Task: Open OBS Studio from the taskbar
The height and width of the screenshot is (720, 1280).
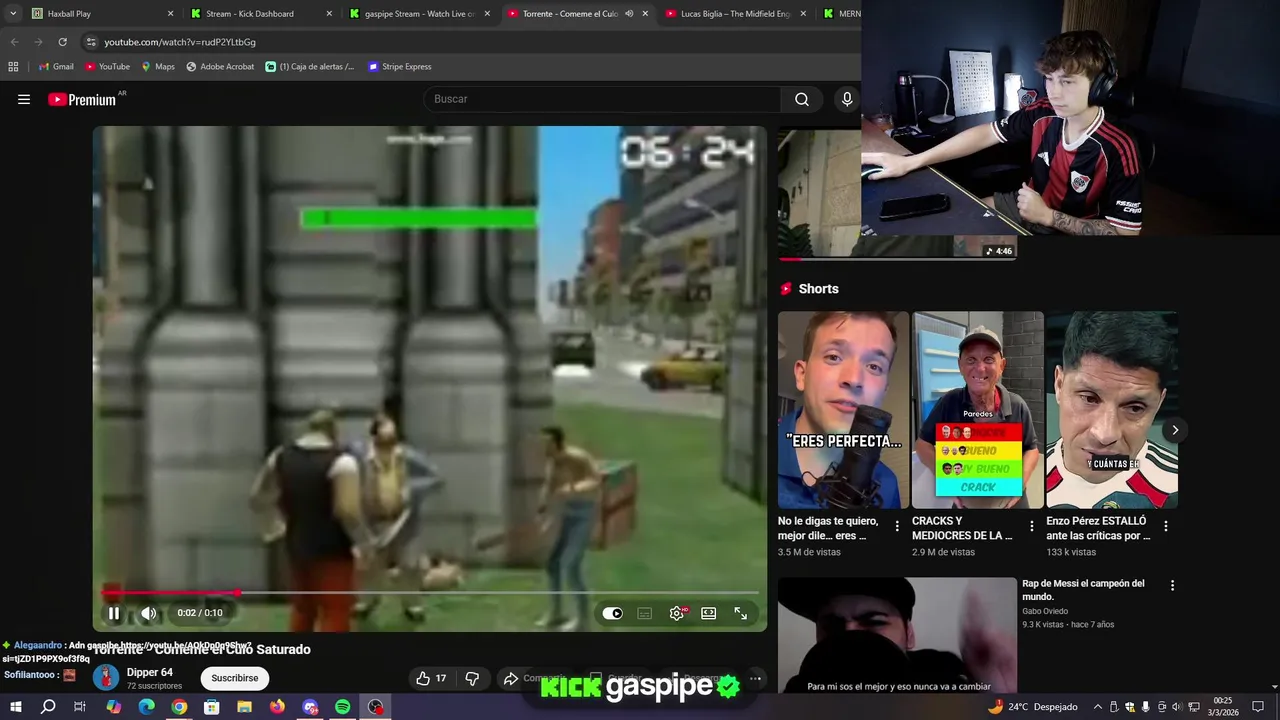Action: tap(376, 707)
